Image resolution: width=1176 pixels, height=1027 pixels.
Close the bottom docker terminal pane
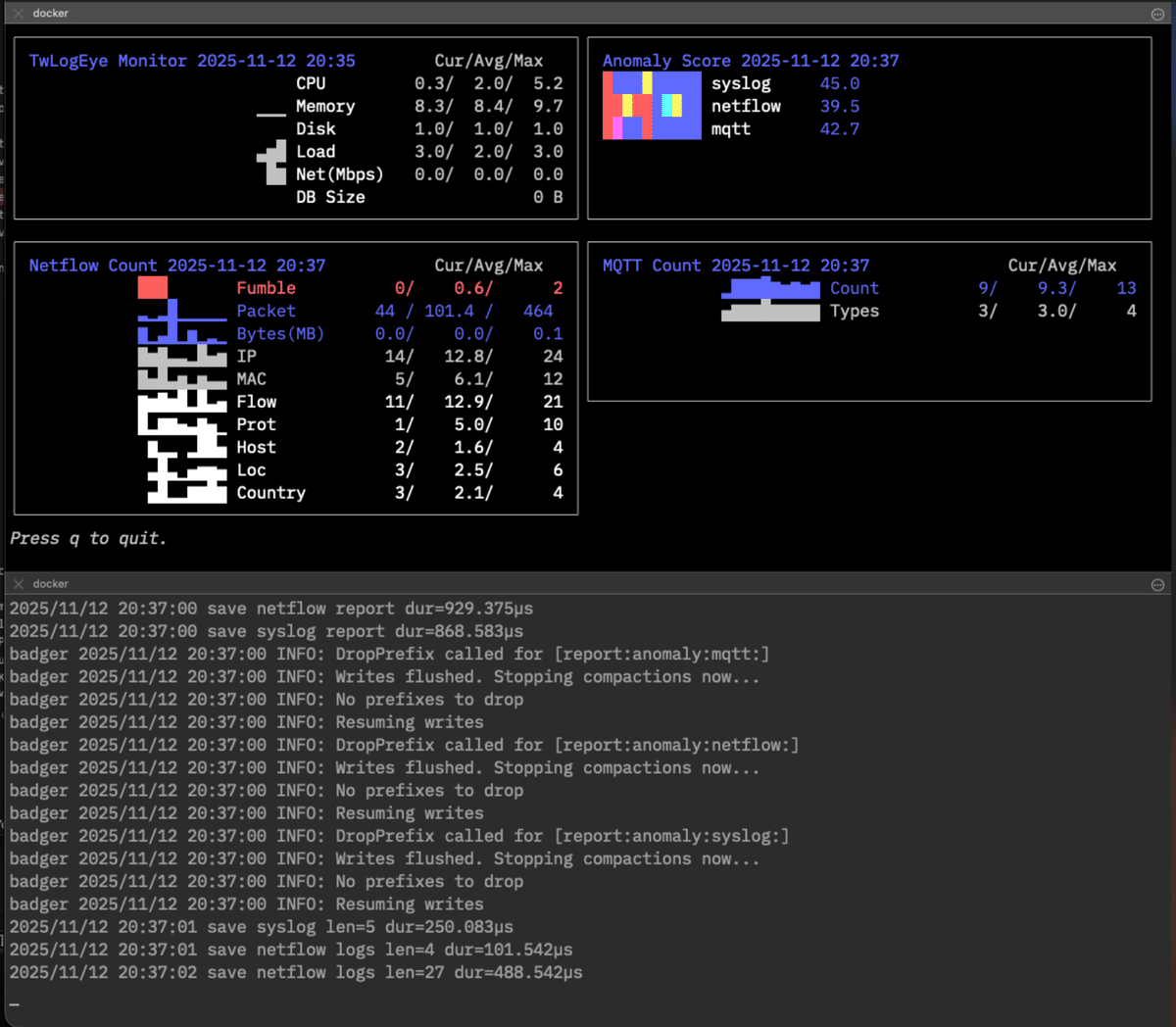pyautogui.click(x=19, y=583)
